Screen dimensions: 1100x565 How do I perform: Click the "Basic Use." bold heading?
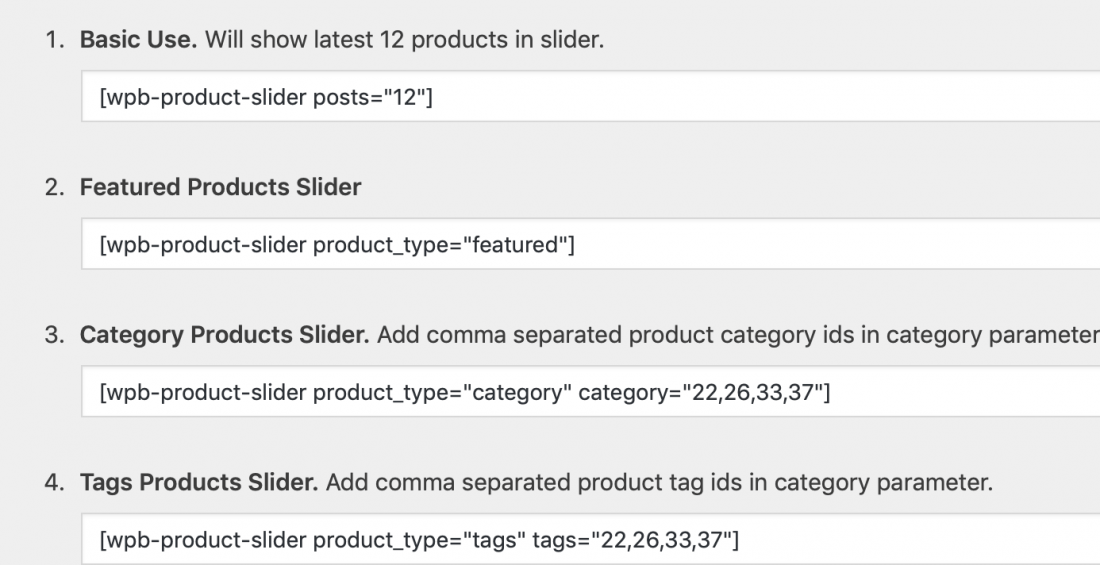[138, 39]
